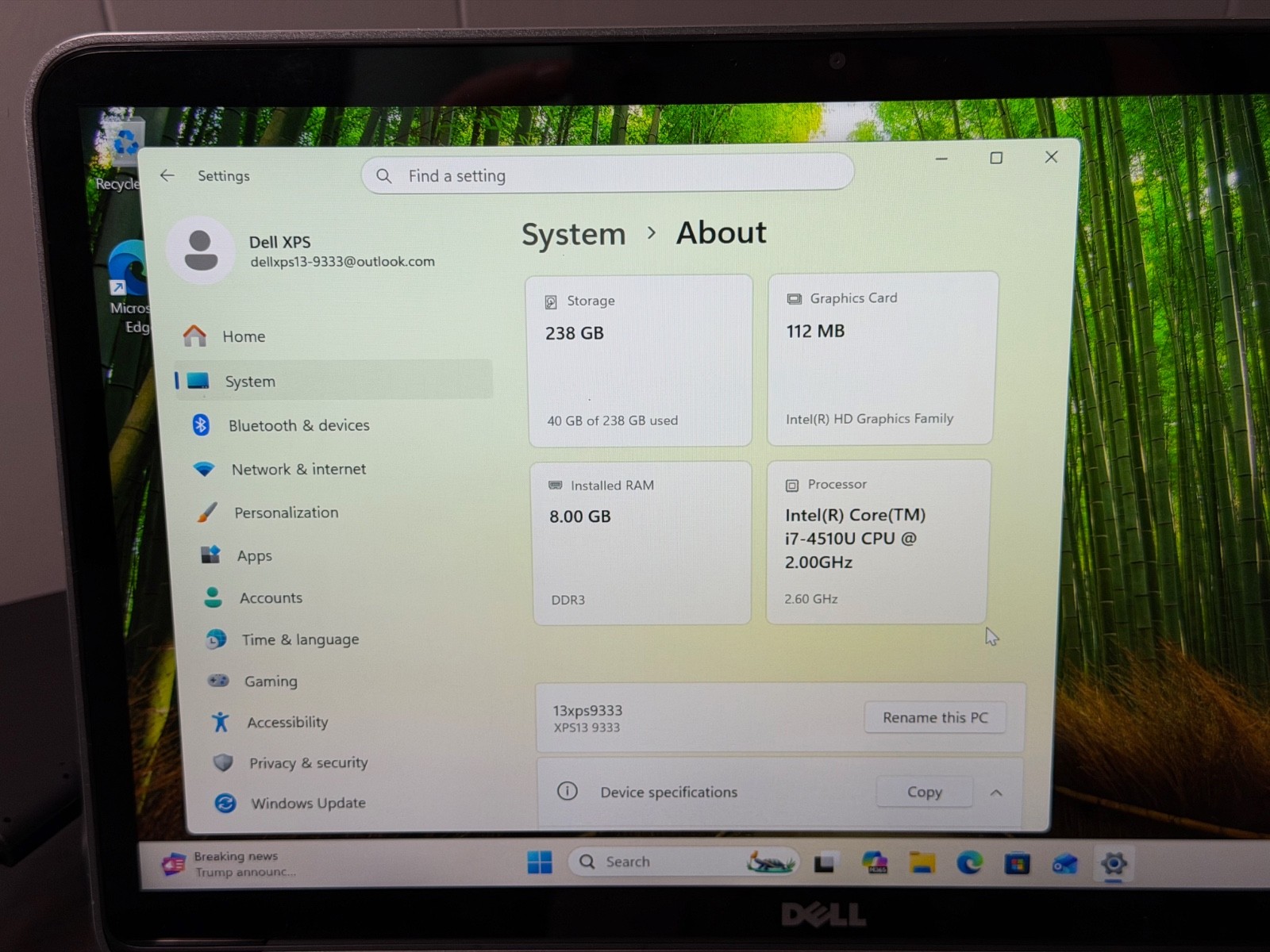Focus the Find a setting search box
The height and width of the screenshot is (952, 1270).
(607, 174)
